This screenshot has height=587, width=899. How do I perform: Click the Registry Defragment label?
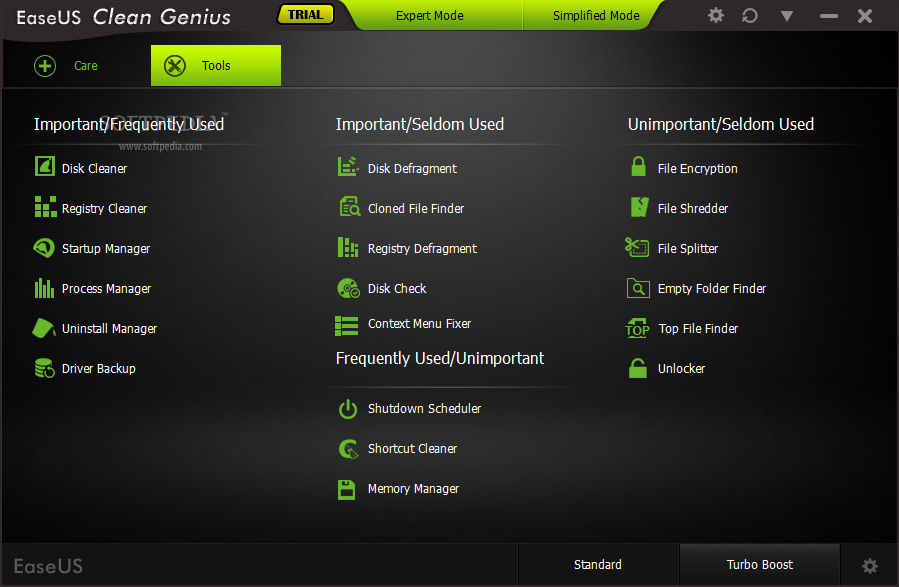point(423,249)
